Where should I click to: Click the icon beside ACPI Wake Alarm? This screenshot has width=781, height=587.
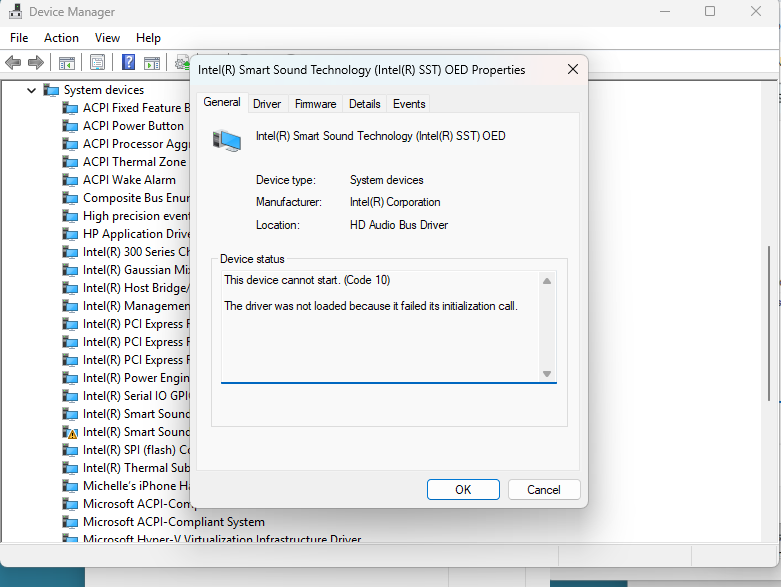coord(70,180)
